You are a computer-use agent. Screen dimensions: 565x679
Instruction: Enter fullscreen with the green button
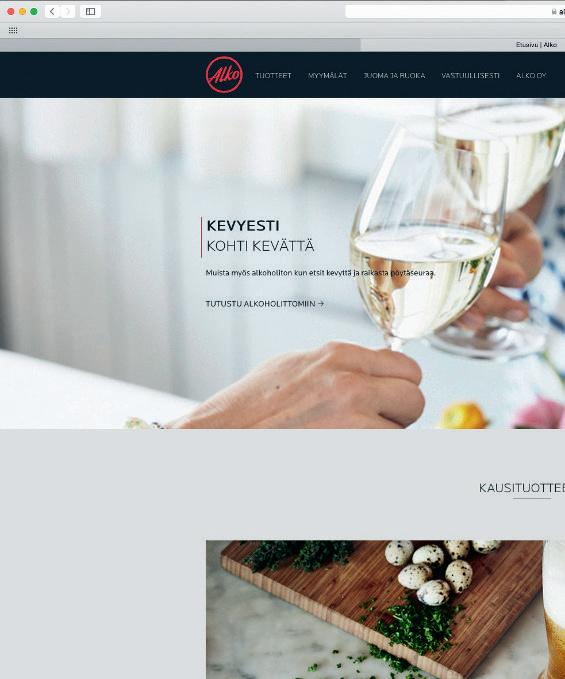tap(34, 12)
